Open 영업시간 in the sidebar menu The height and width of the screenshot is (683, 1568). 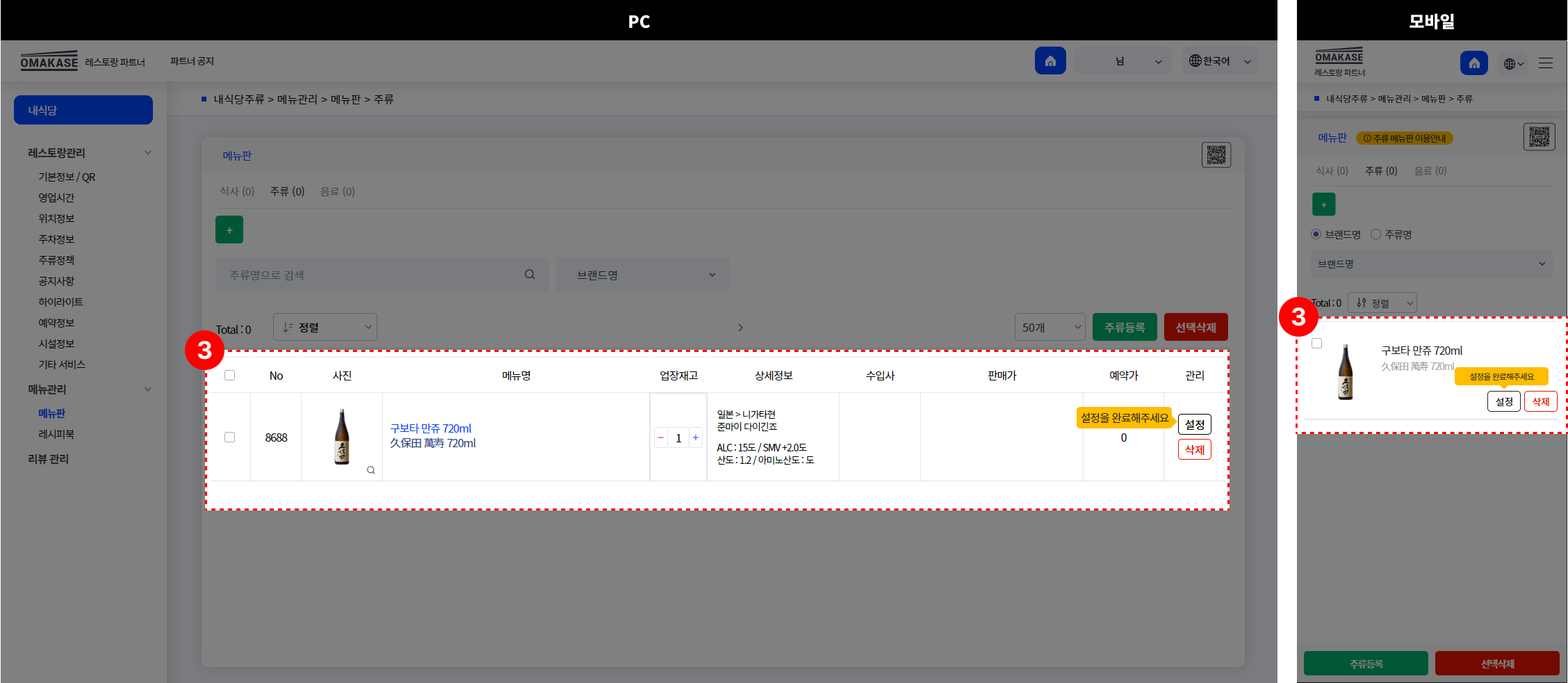[56, 198]
